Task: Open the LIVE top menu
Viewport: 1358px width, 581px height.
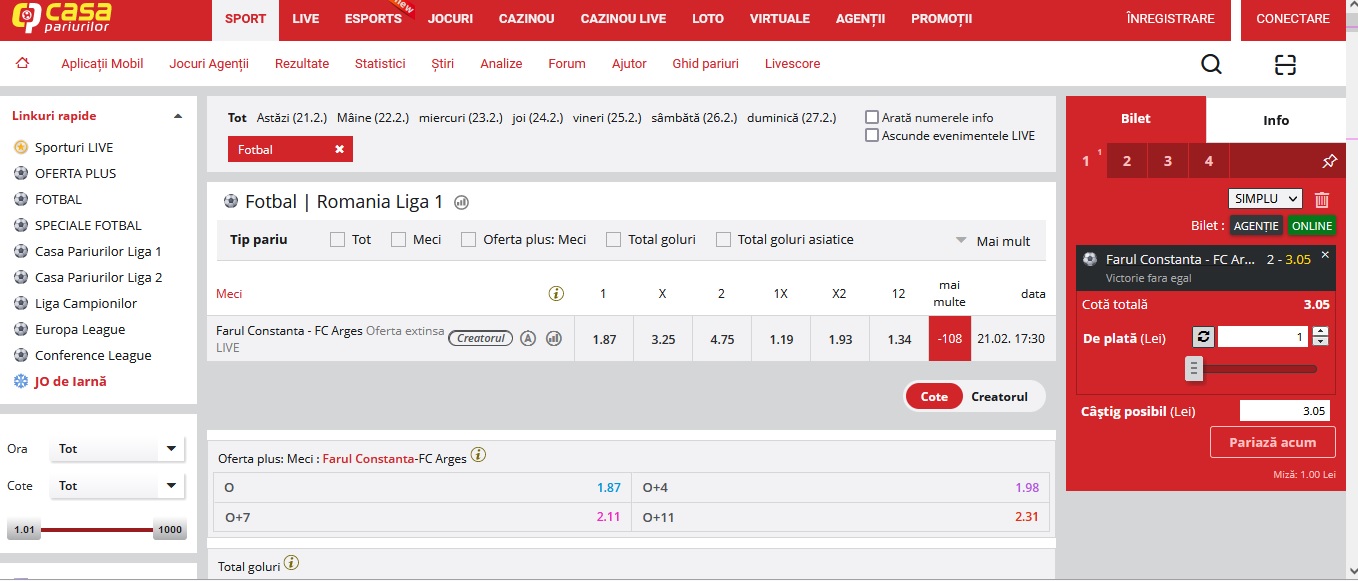Action: 306,19
